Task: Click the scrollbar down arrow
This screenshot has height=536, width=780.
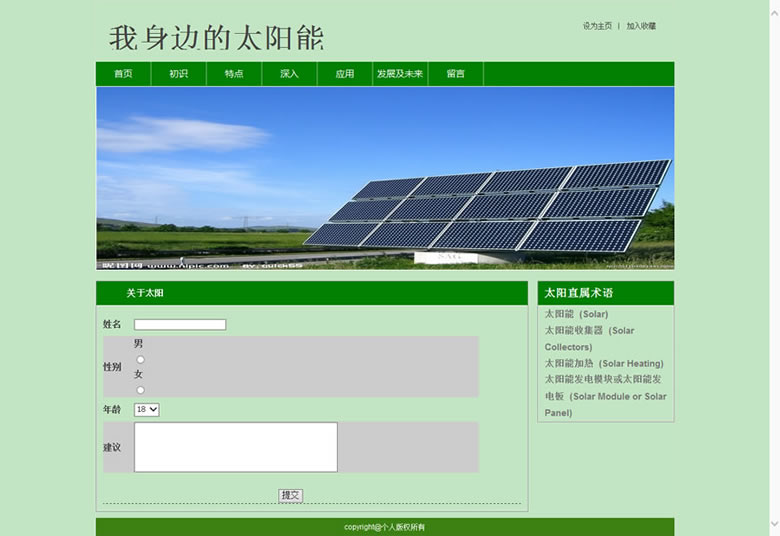Action: [x=773, y=524]
